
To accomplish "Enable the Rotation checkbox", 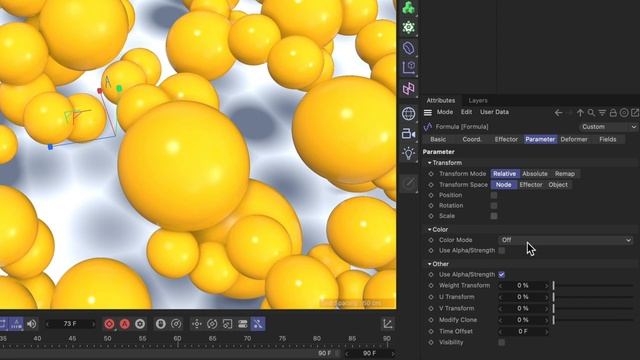I will pos(494,206).
